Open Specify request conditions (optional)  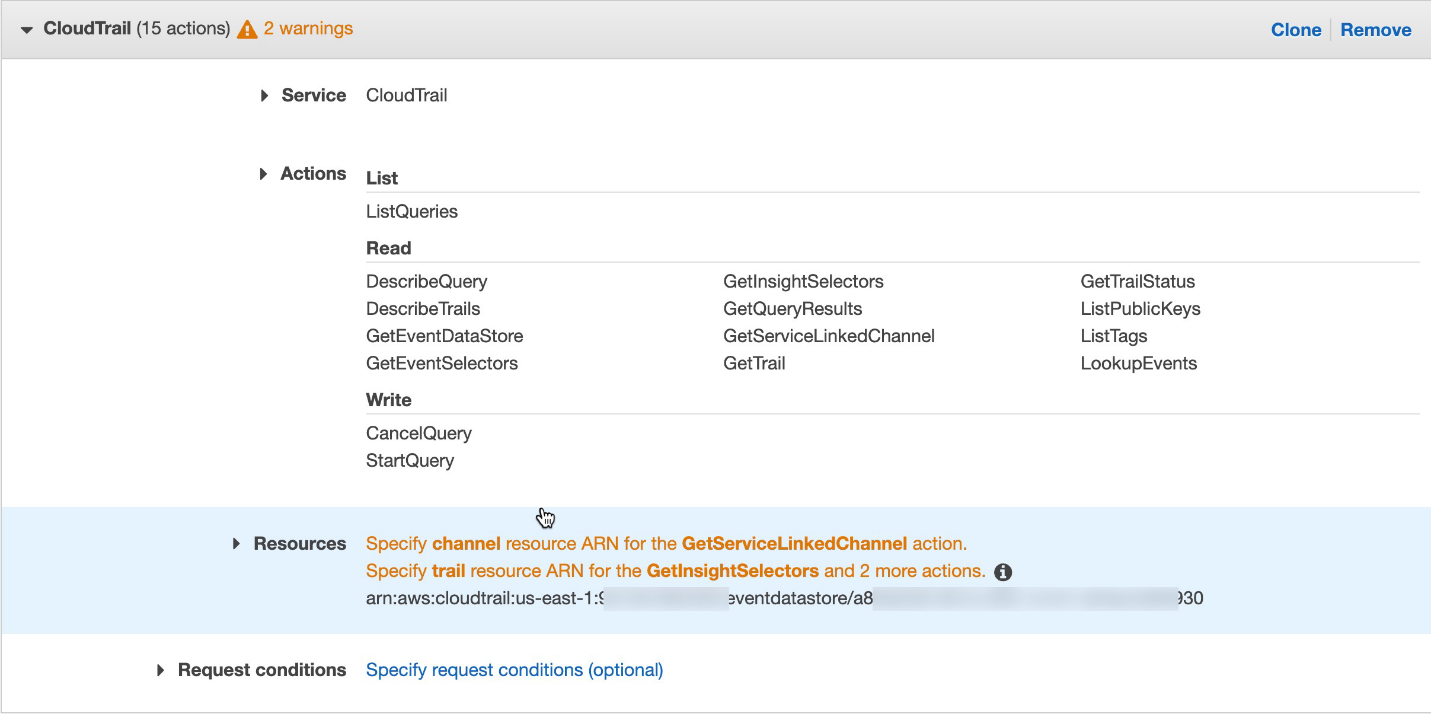coord(514,669)
